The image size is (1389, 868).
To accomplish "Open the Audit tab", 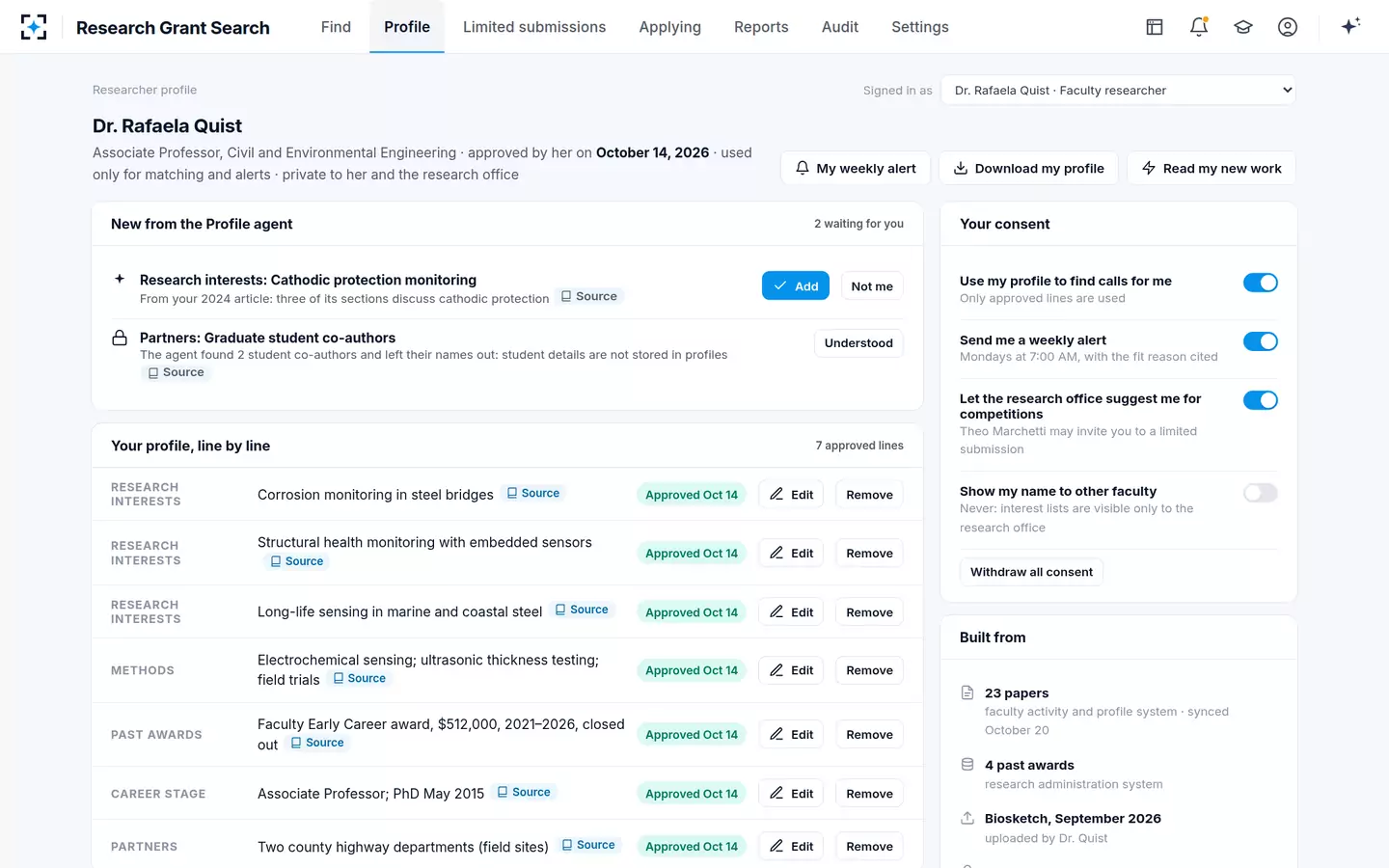I will (x=840, y=27).
